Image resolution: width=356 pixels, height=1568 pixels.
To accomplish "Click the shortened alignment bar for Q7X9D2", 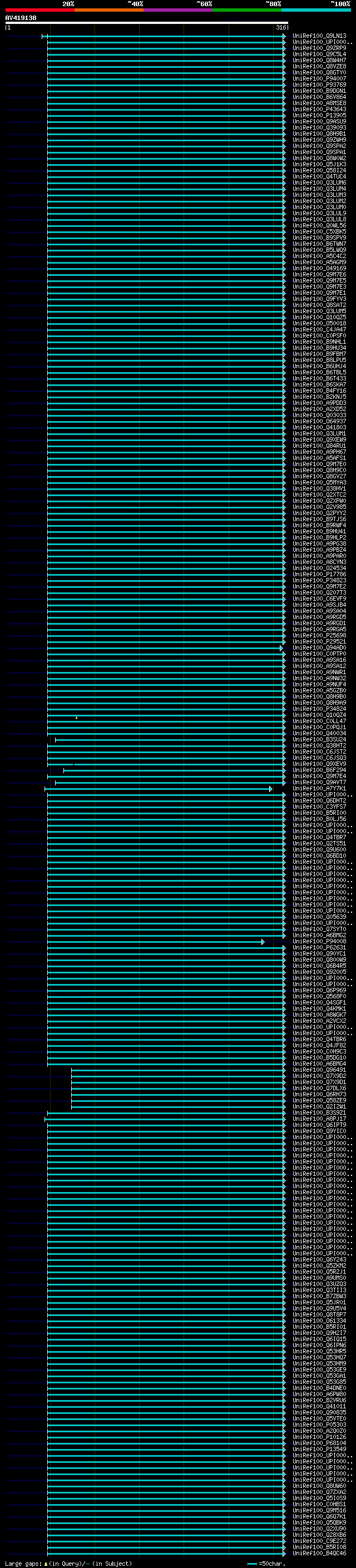I will tap(179, 1076).
